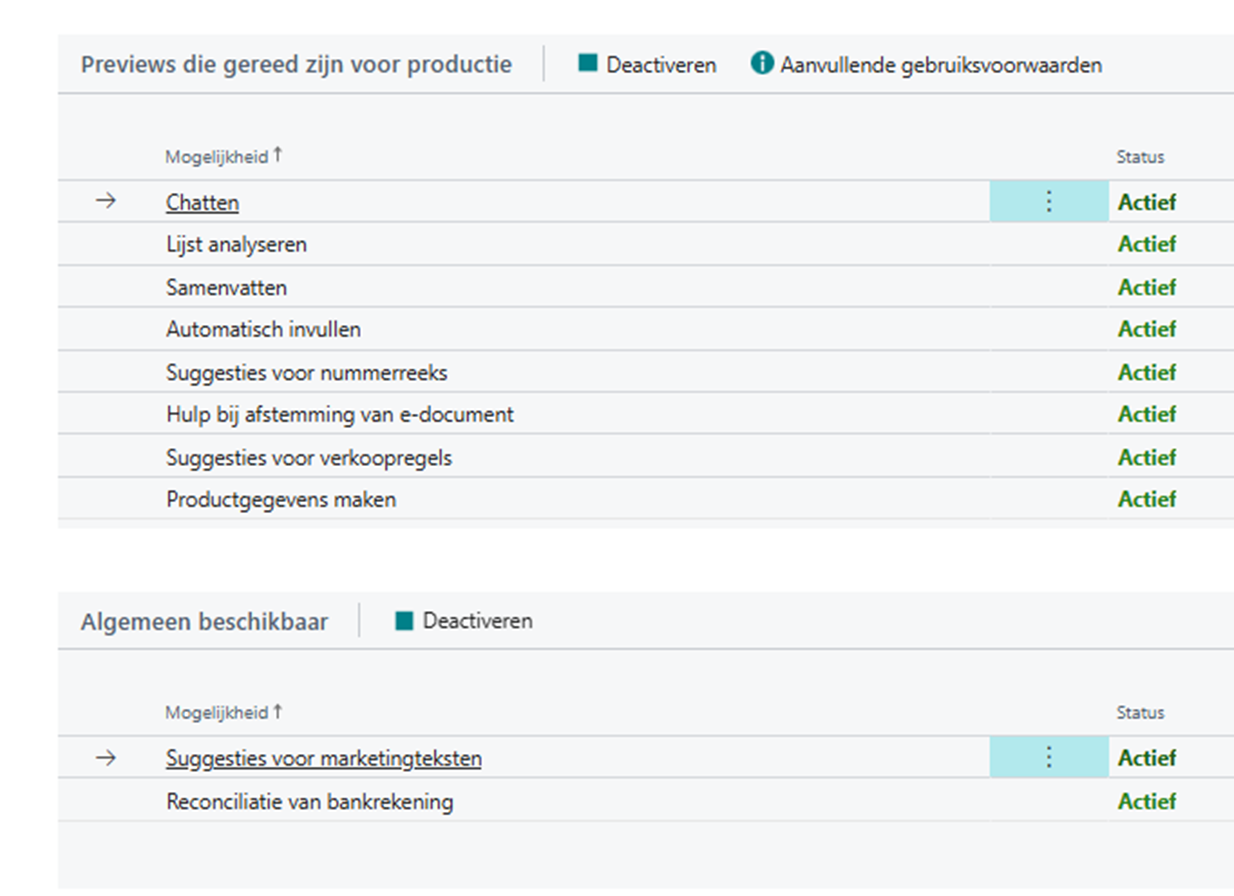Select the Automatisch invullen row
The width and height of the screenshot is (1234, 896).
(263, 329)
